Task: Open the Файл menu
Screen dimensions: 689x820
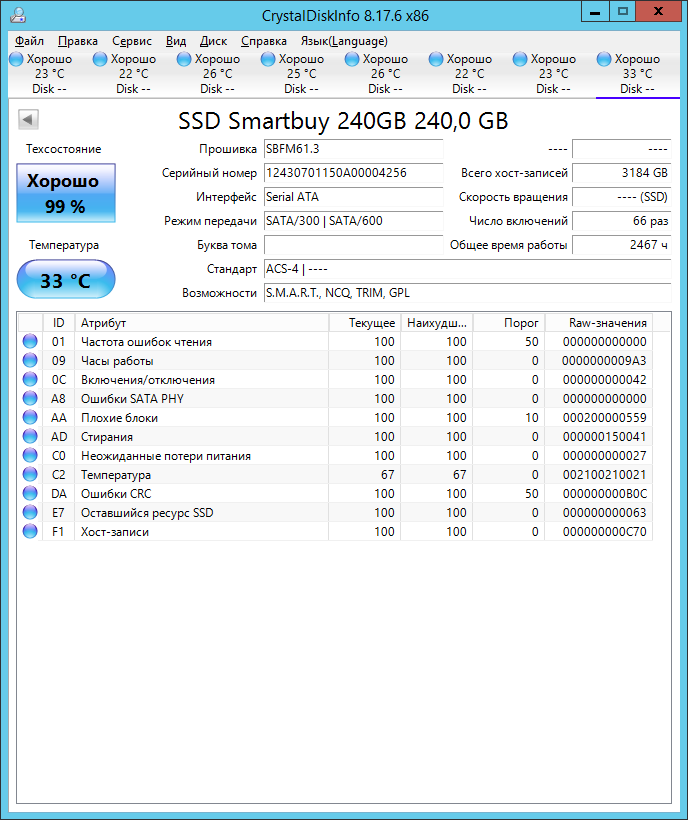Action: point(29,41)
